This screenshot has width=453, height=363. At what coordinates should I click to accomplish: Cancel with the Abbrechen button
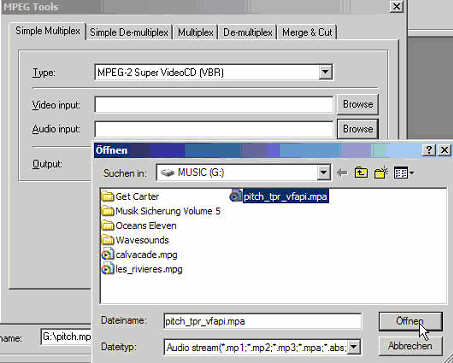[x=411, y=346]
